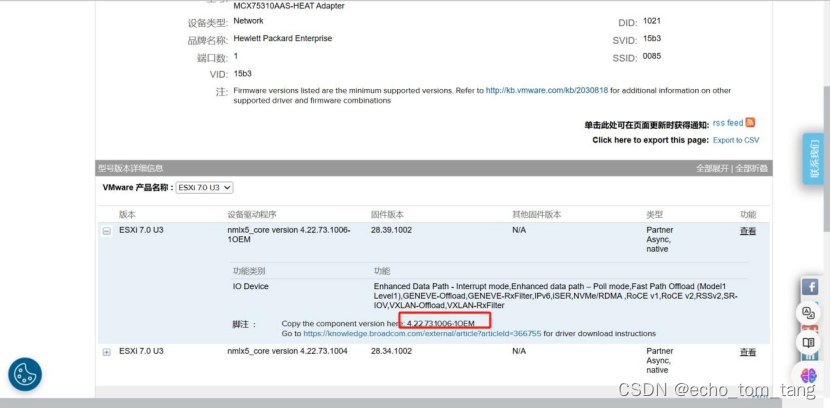Open the knowledge.broadcom.com article link
Image resolution: width=831 pixels, height=409 pixels.
tap(422, 334)
